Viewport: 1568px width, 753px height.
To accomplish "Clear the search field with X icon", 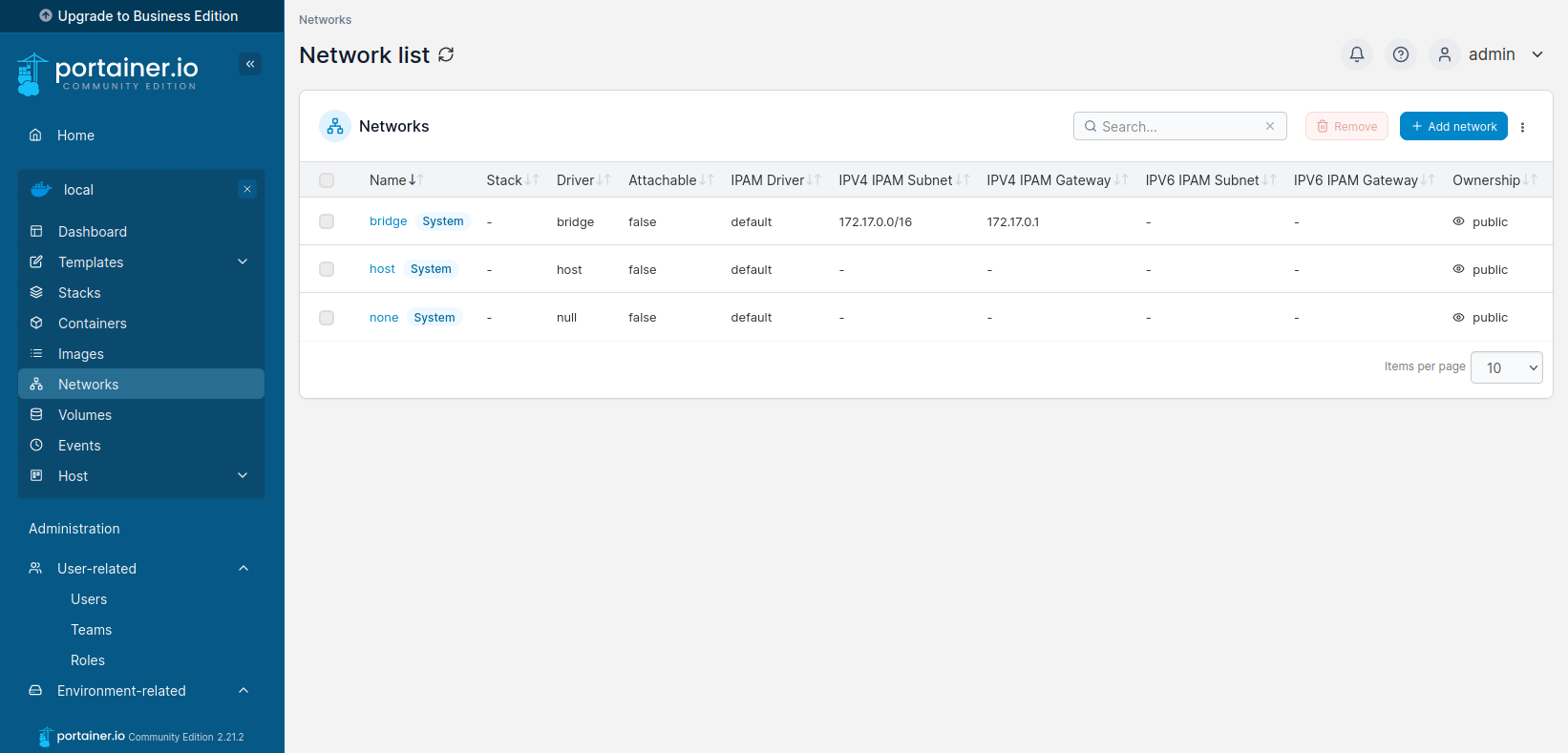I will (1270, 126).
